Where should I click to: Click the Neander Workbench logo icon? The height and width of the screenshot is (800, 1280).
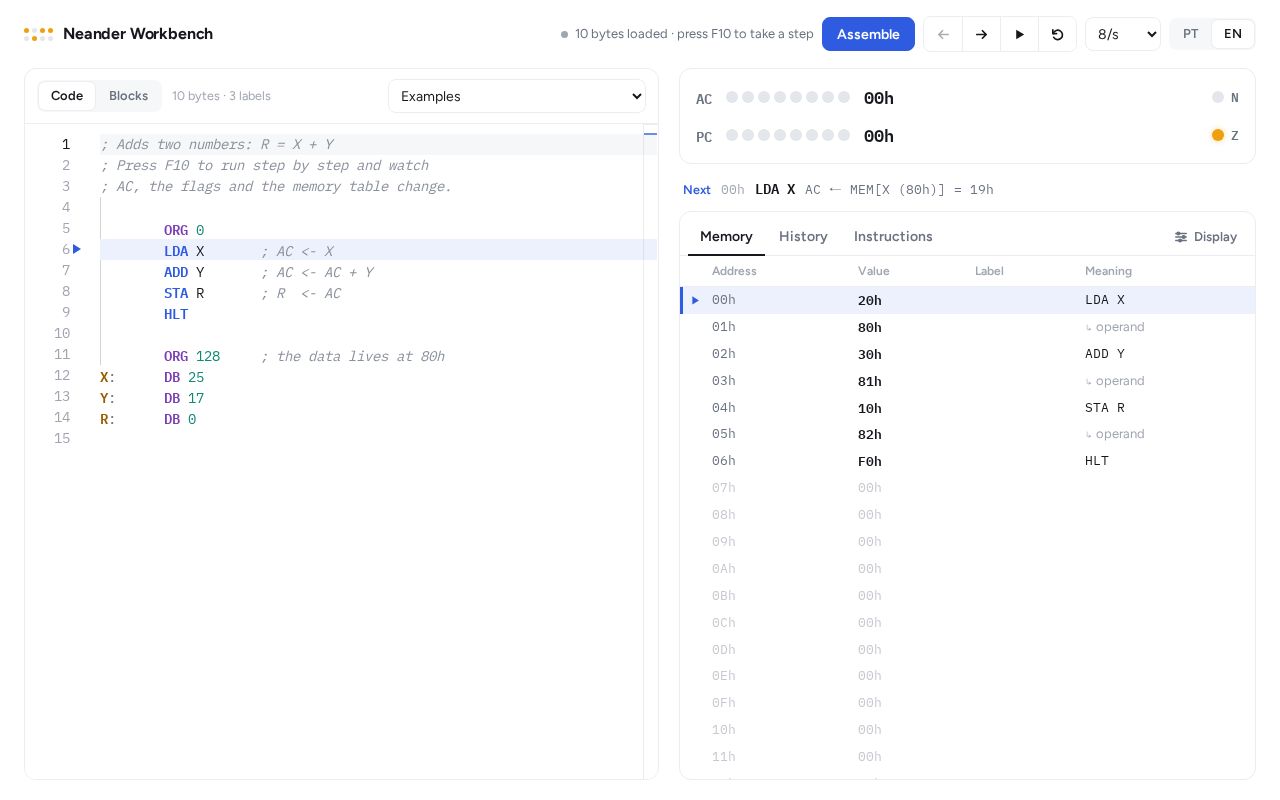pos(39,34)
